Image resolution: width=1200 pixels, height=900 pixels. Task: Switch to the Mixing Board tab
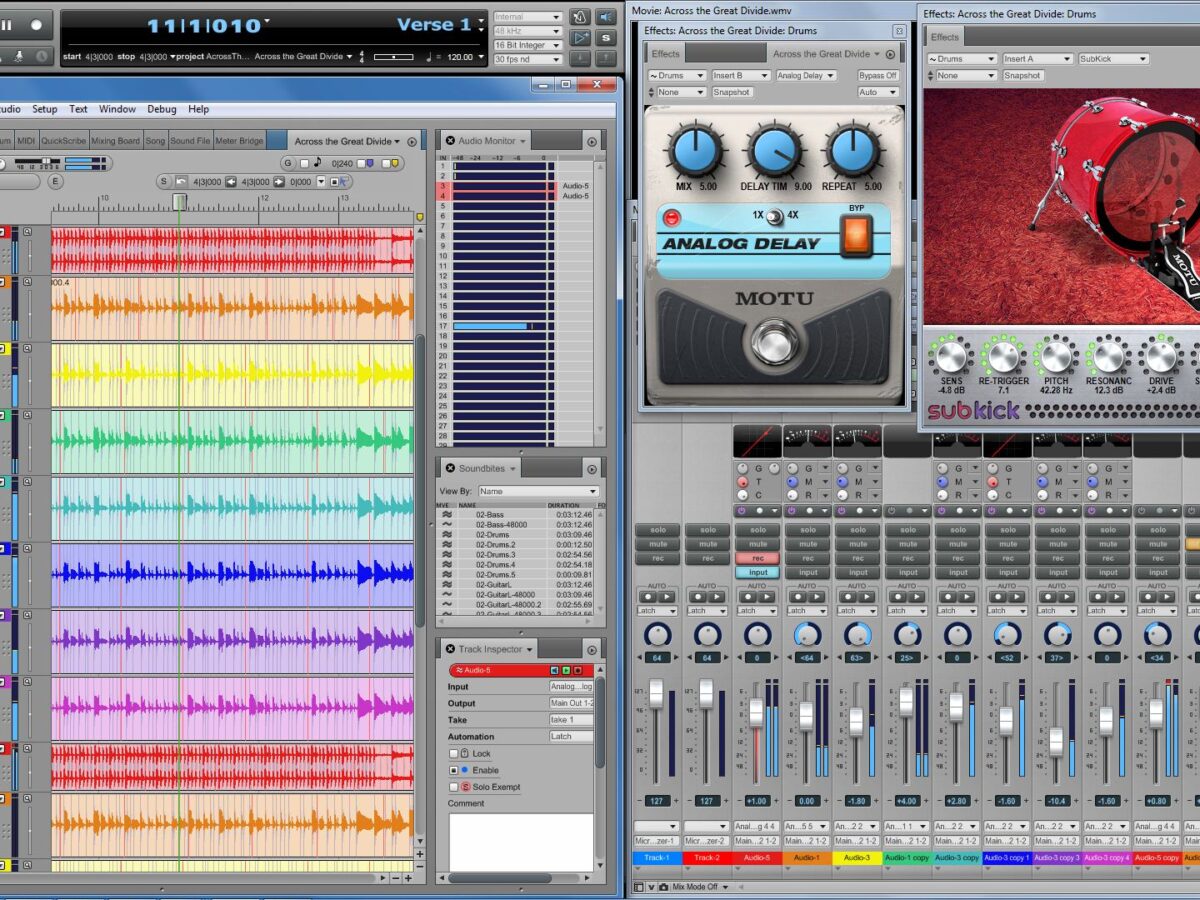click(115, 141)
